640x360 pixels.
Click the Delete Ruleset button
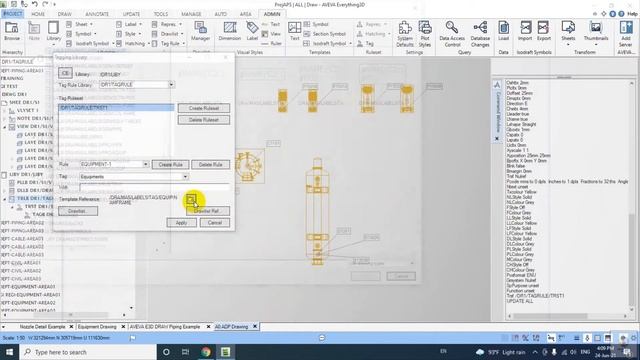click(204, 120)
